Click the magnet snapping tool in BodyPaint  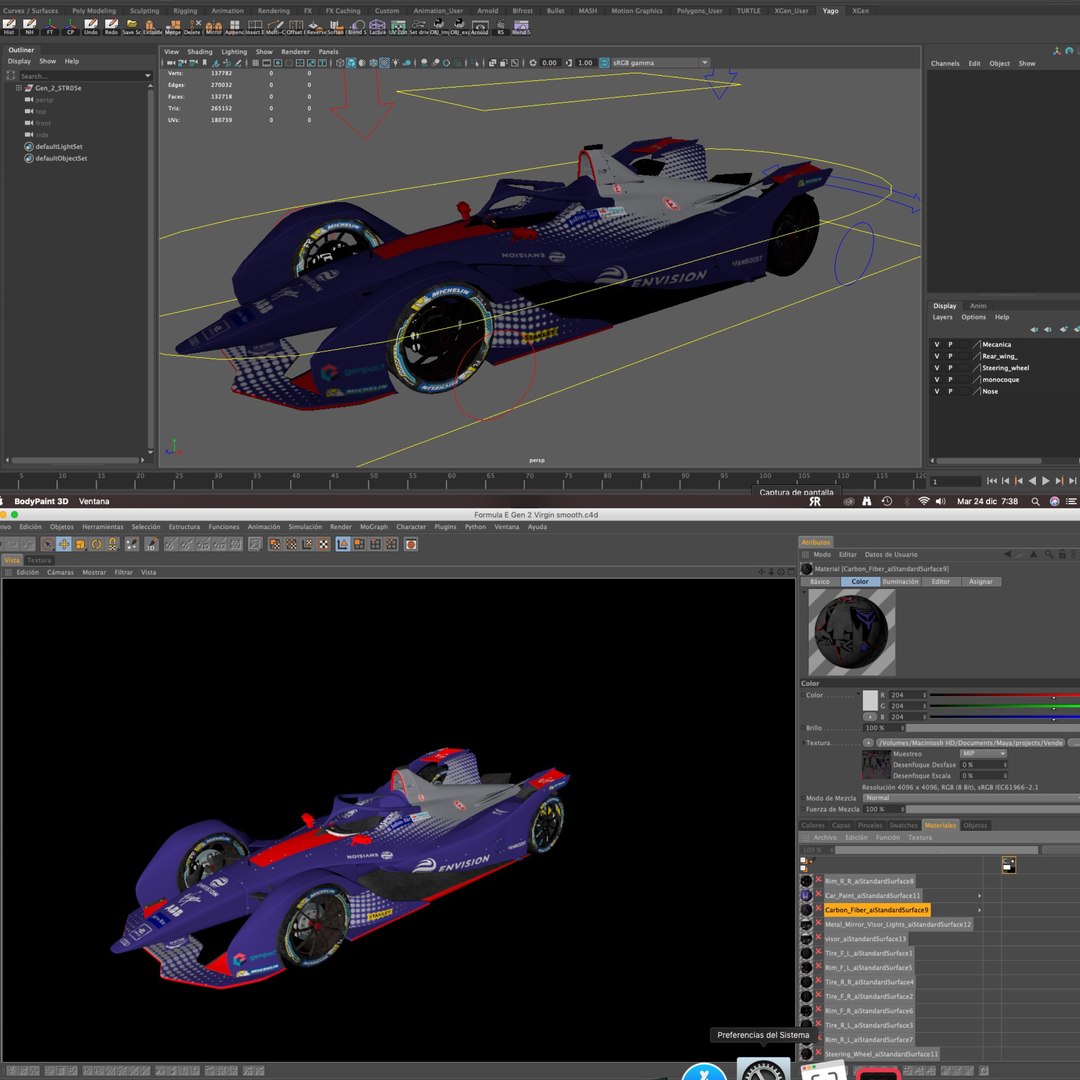coord(113,544)
